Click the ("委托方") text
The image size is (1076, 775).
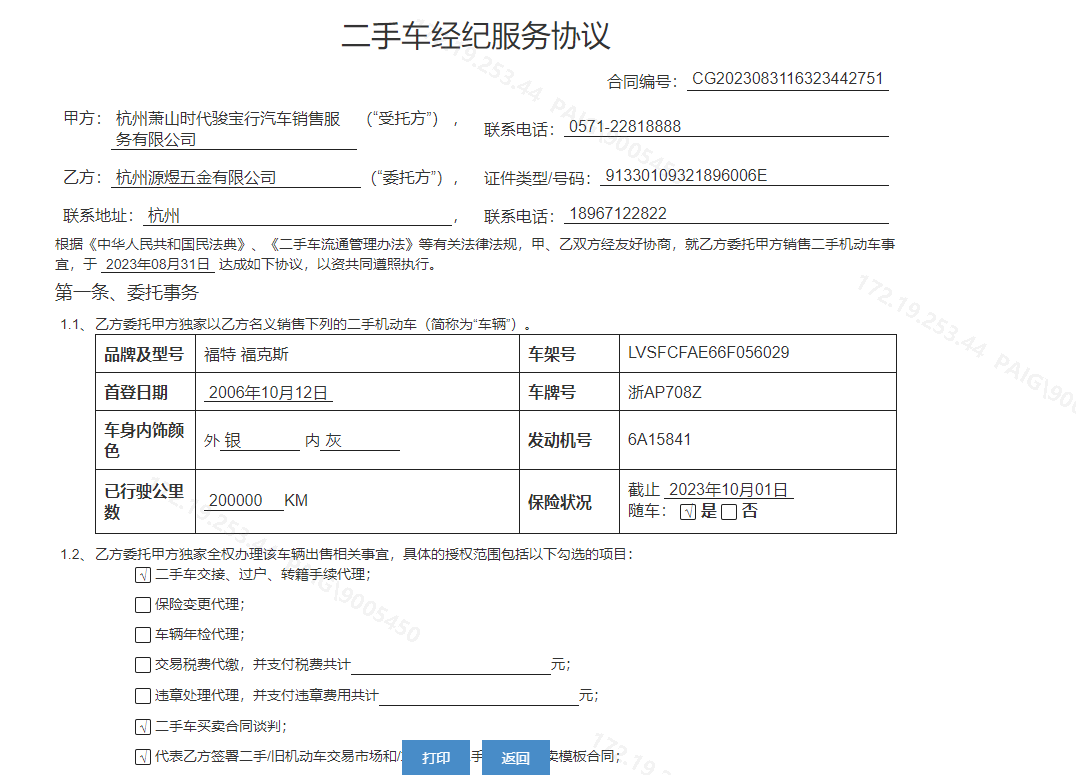coord(407,178)
